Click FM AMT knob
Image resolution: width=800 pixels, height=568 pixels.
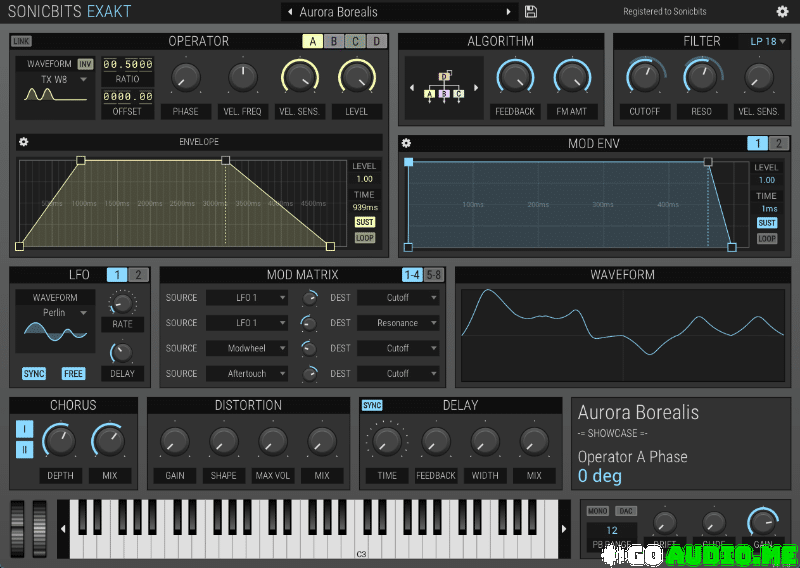[572, 78]
